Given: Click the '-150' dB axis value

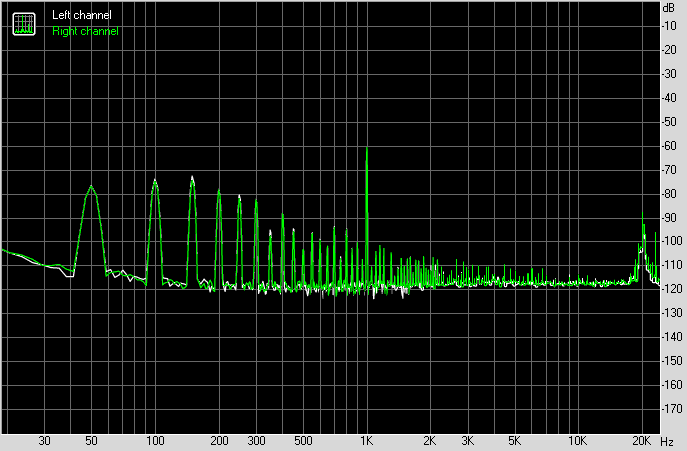Looking at the screenshot, I should point(671,361).
